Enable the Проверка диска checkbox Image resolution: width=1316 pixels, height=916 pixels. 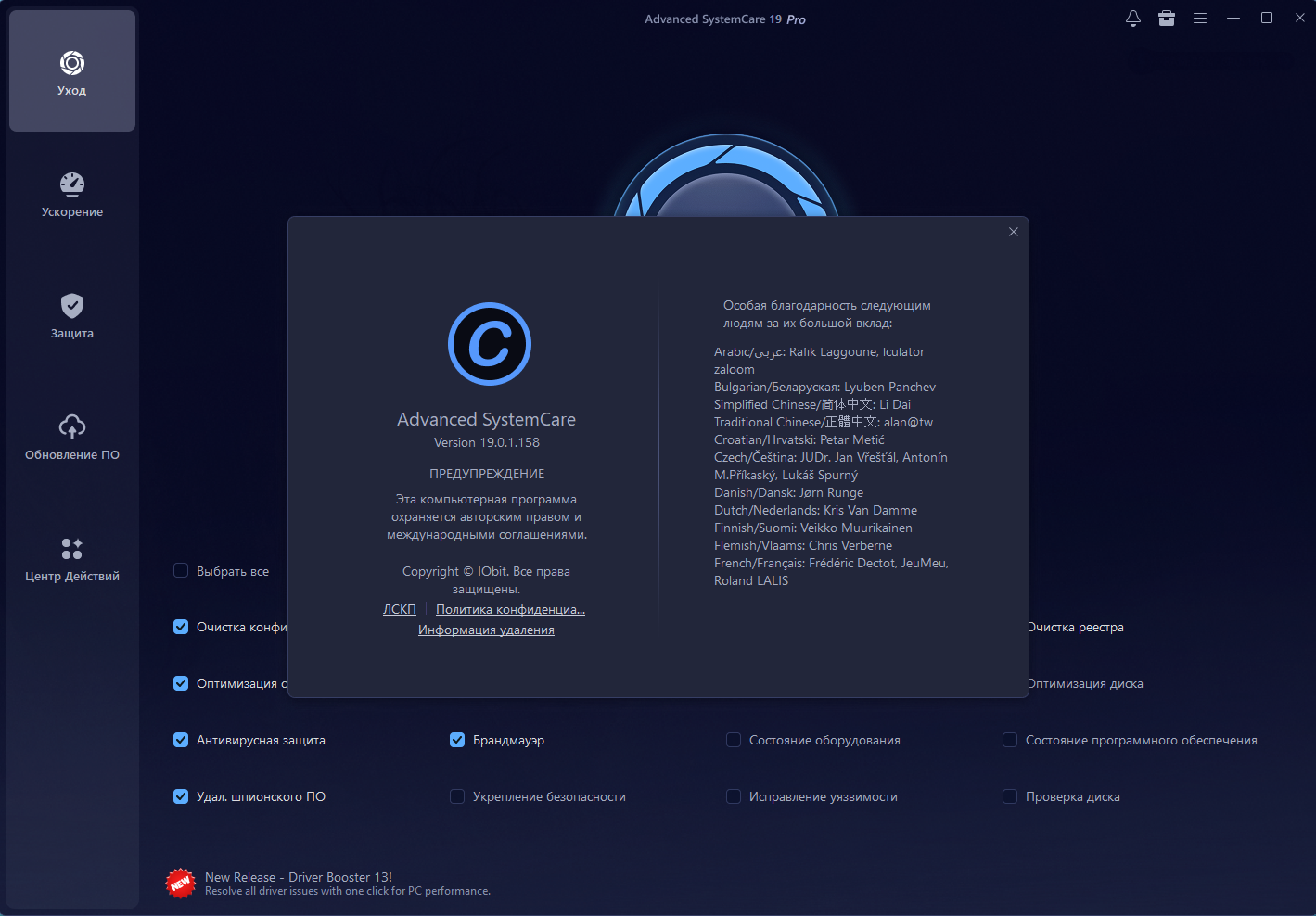(x=1010, y=796)
